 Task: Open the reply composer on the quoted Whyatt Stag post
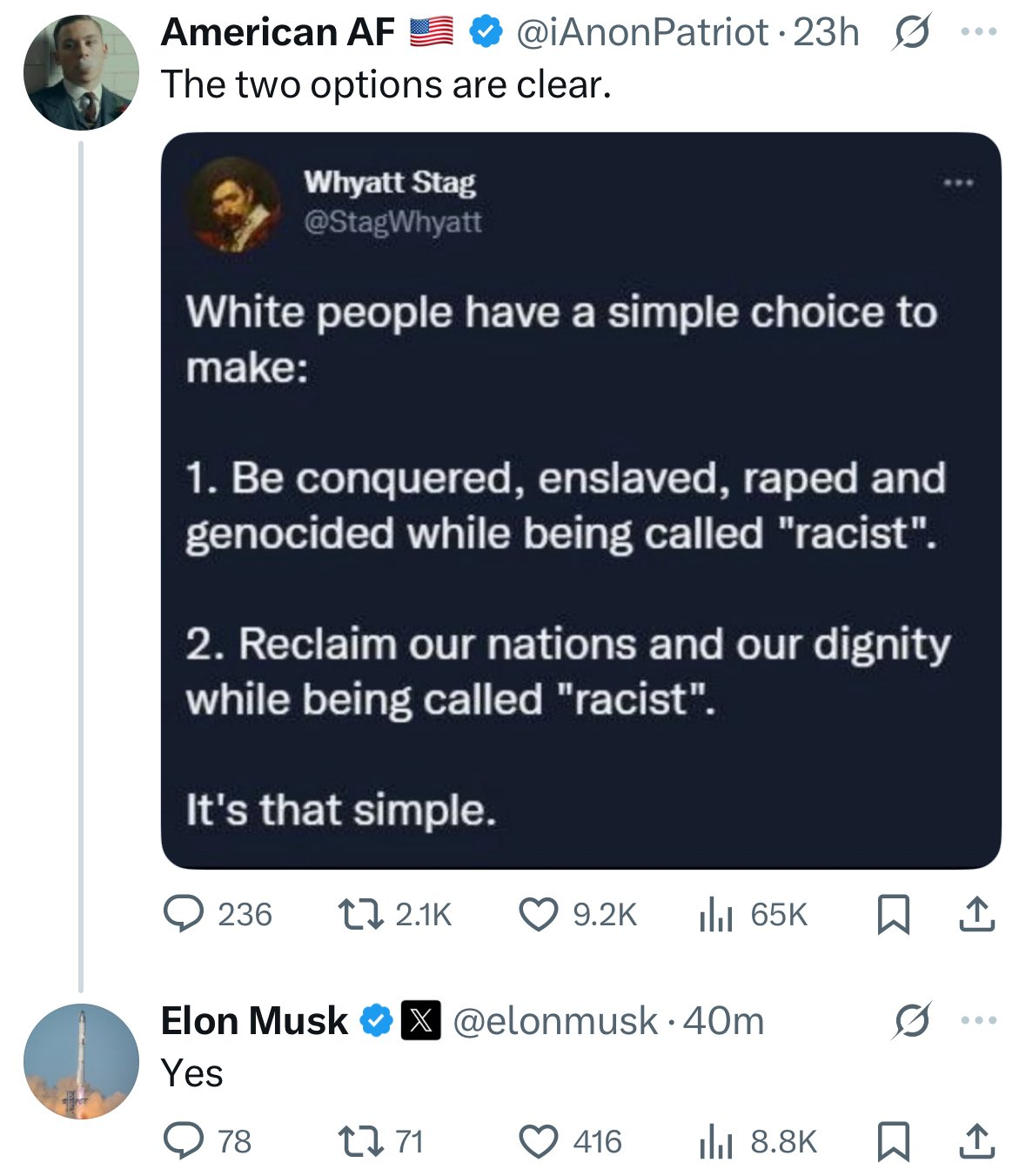(x=185, y=913)
